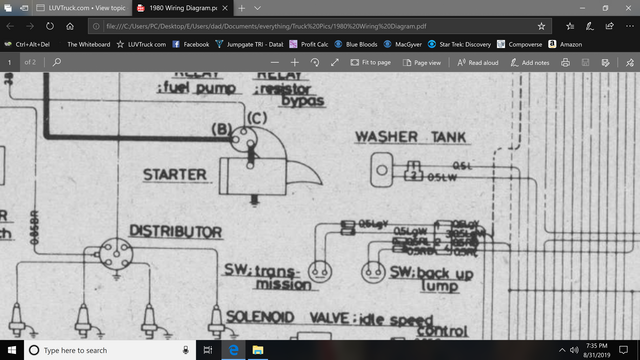Refresh the current page
Image resolution: width=640 pixels, height=360 pixels.
tap(50, 26)
